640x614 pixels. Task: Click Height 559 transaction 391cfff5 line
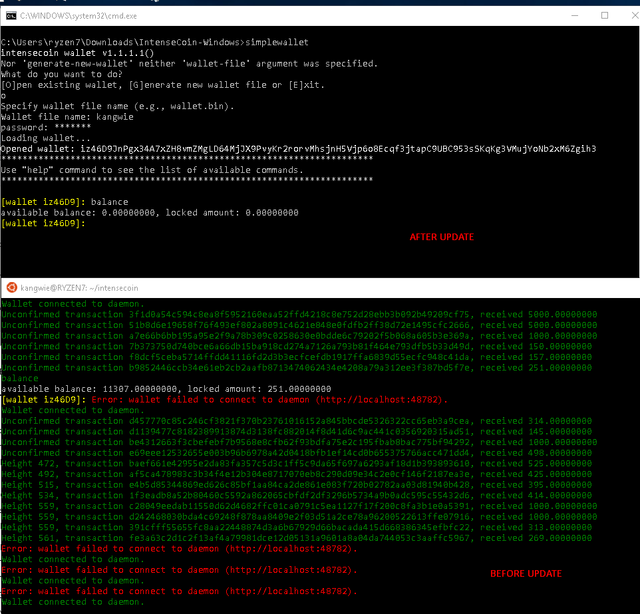(296, 527)
